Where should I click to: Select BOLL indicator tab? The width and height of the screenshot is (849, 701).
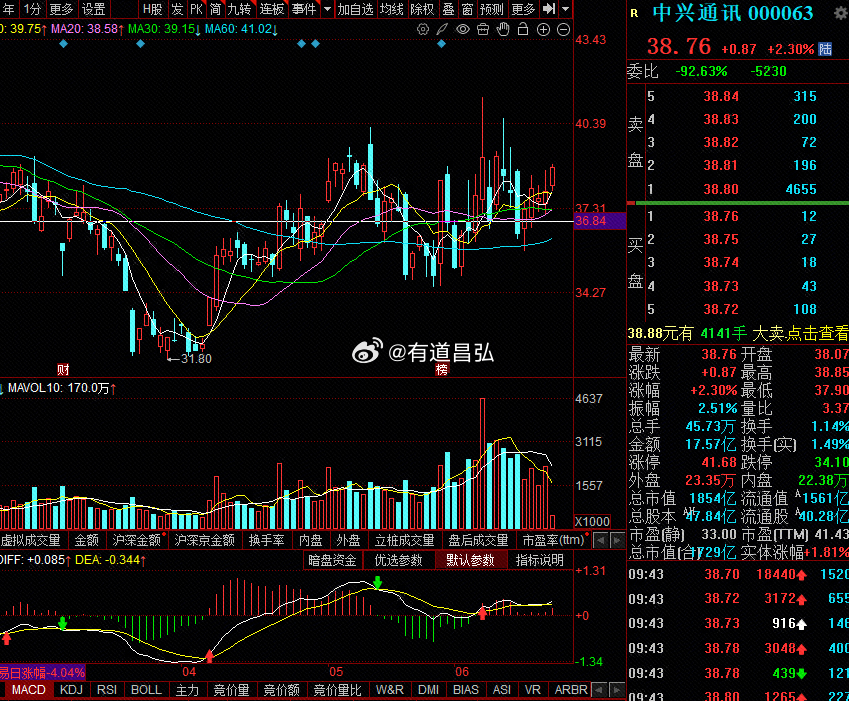coord(146,690)
